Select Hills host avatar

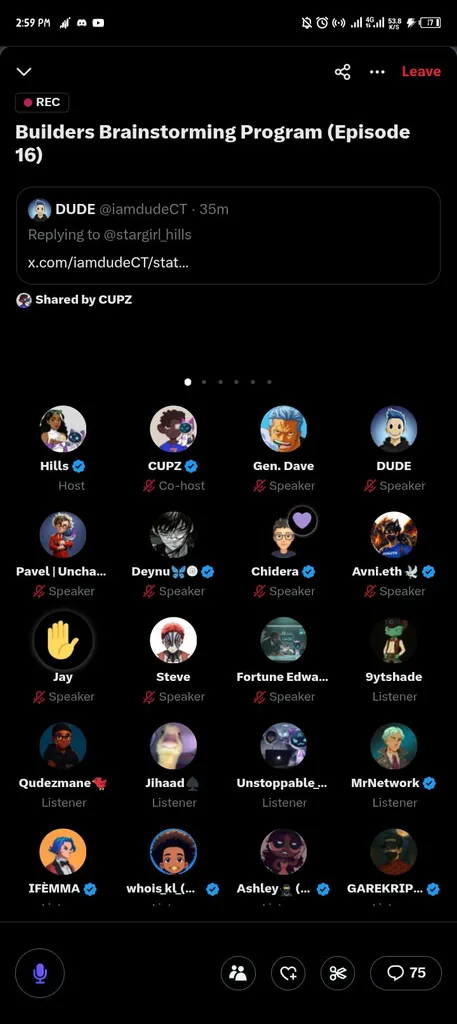point(63,429)
